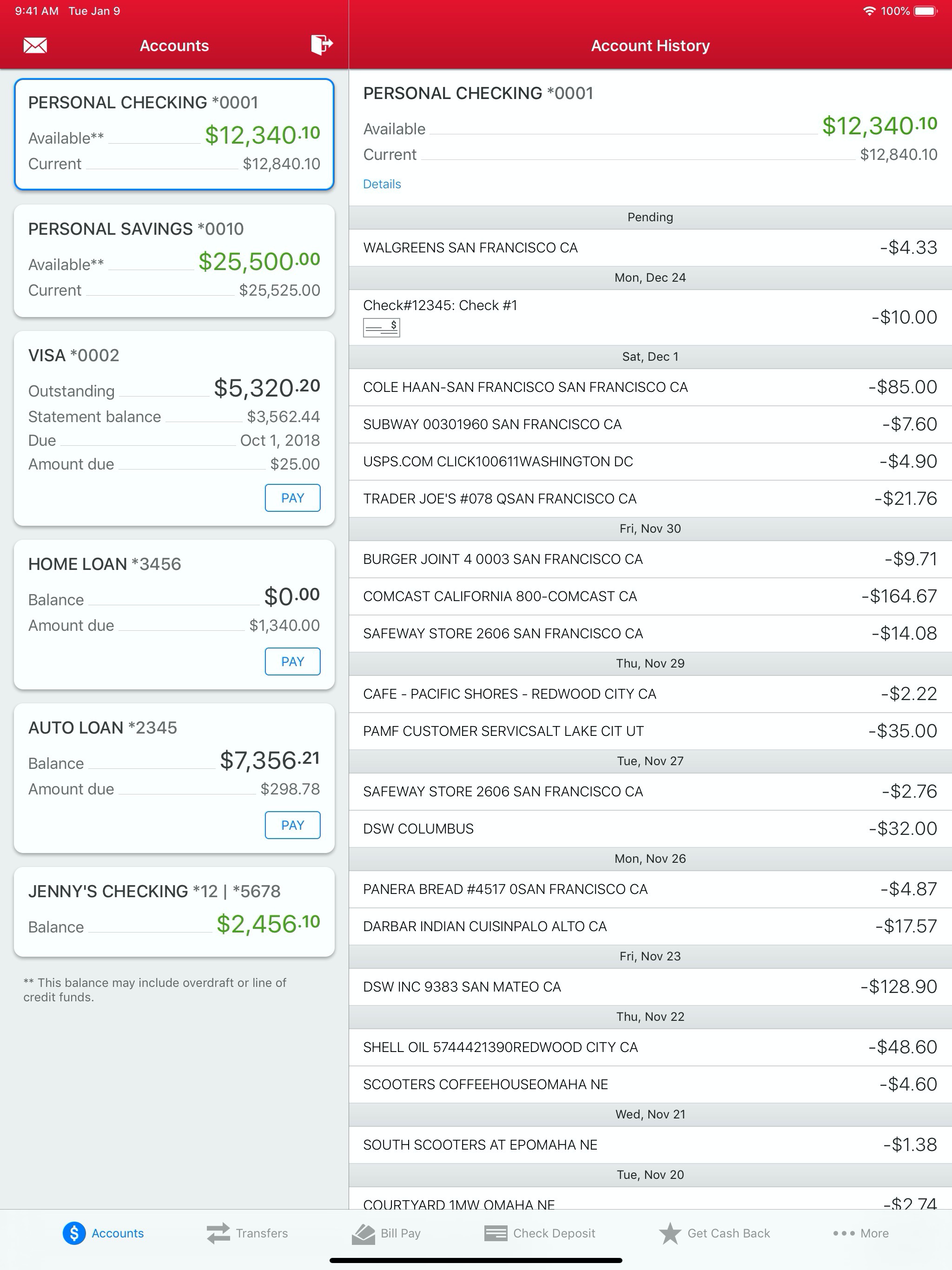Tap PAY on the HOME LOAN card
Screen dimensions: 952x1270
(x=292, y=661)
